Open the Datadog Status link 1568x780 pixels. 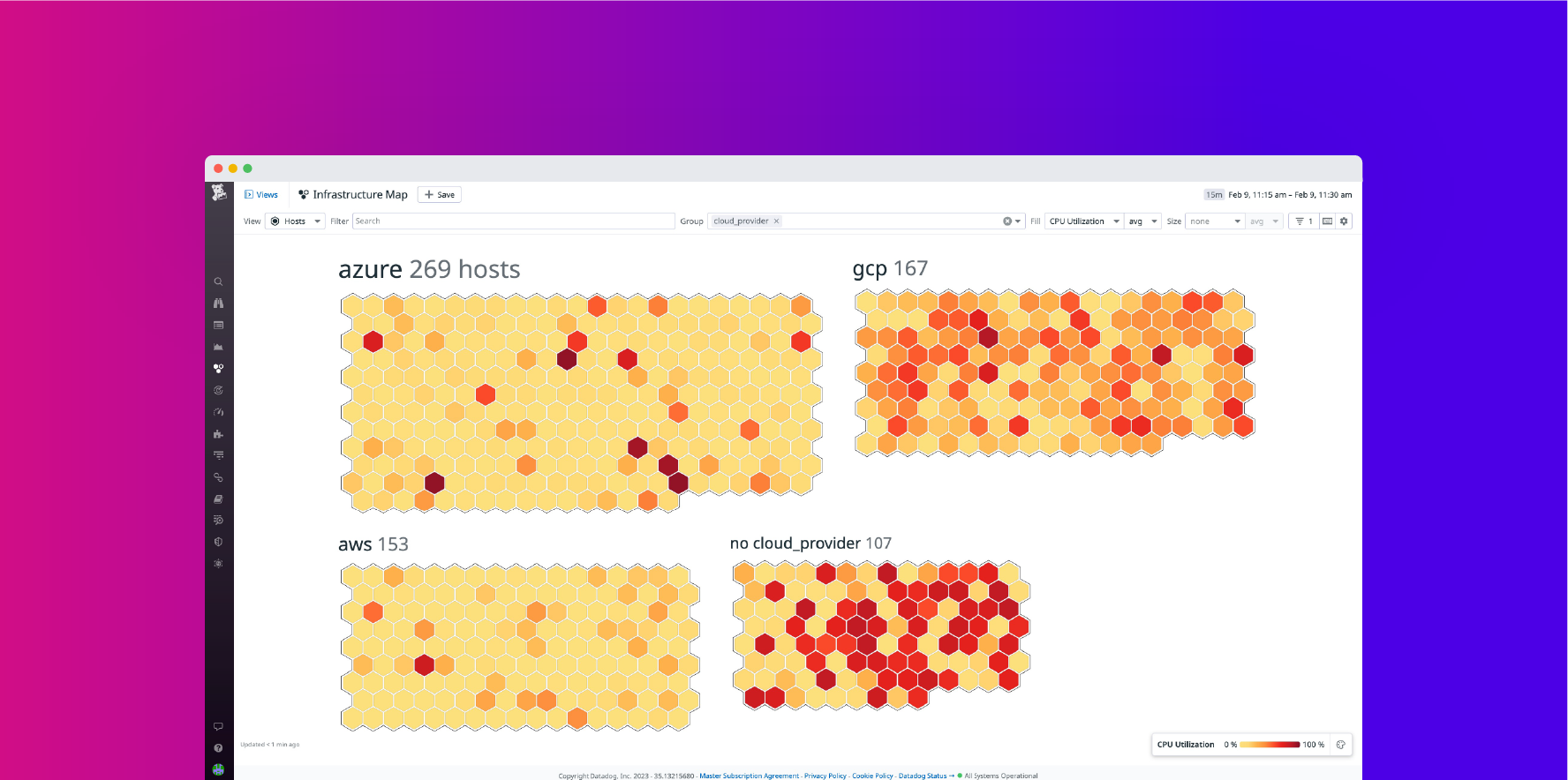pyautogui.click(x=922, y=776)
